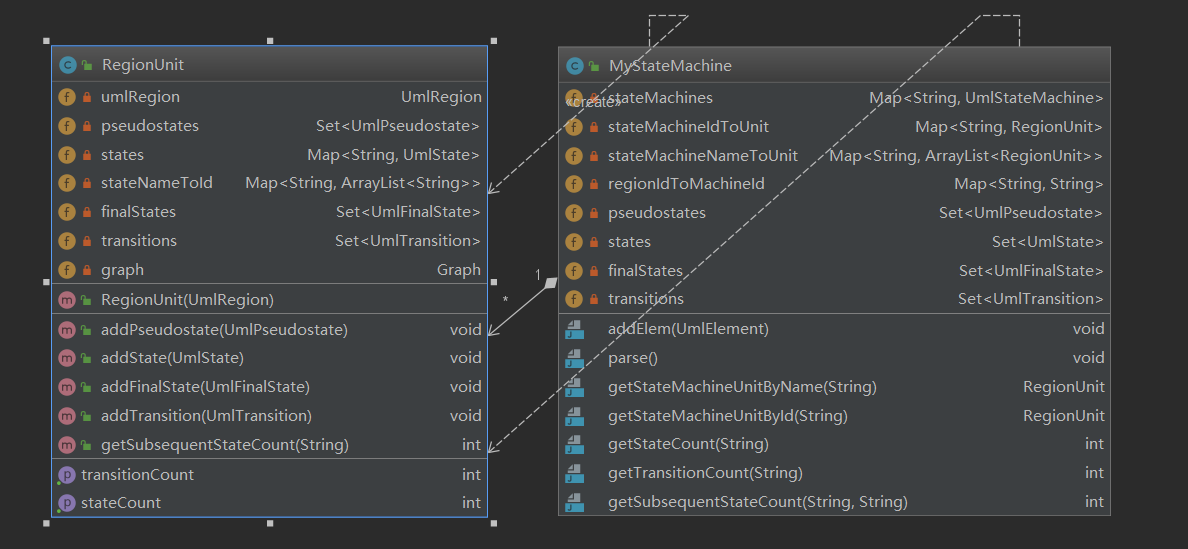1188x549 pixels.
Task: Select the getStateMachineUnitByName(String) method name
Action: [742, 387]
